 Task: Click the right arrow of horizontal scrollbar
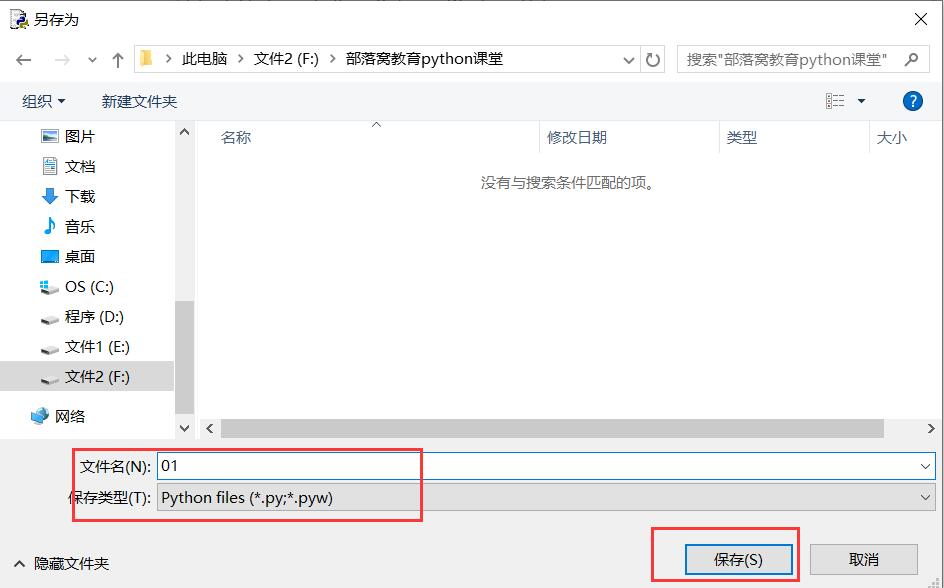[931, 429]
